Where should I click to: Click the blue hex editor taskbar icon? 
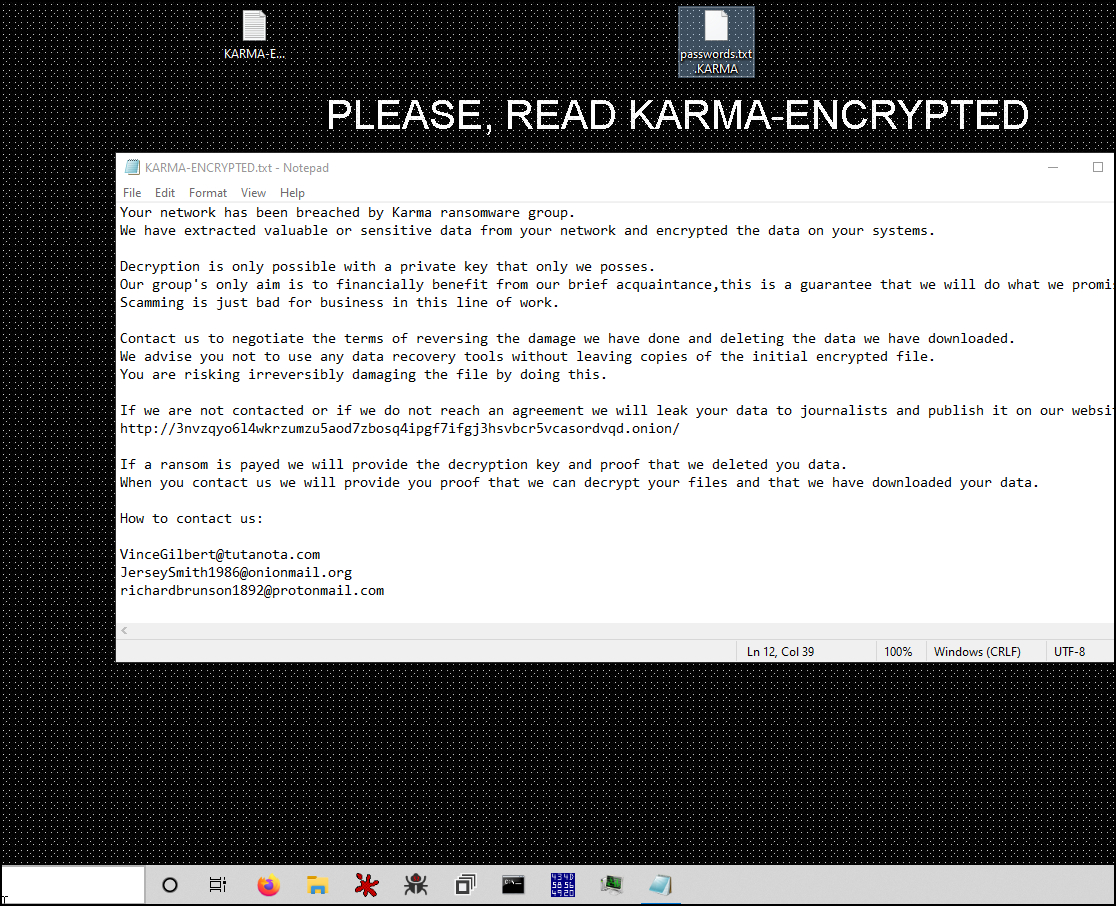pyautogui.click(x=562, y=885)
